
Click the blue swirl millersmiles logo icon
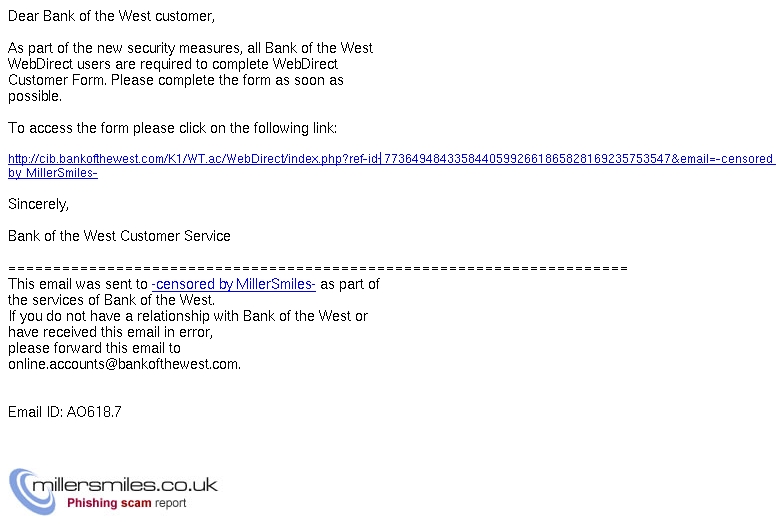(x=33, y=491)
